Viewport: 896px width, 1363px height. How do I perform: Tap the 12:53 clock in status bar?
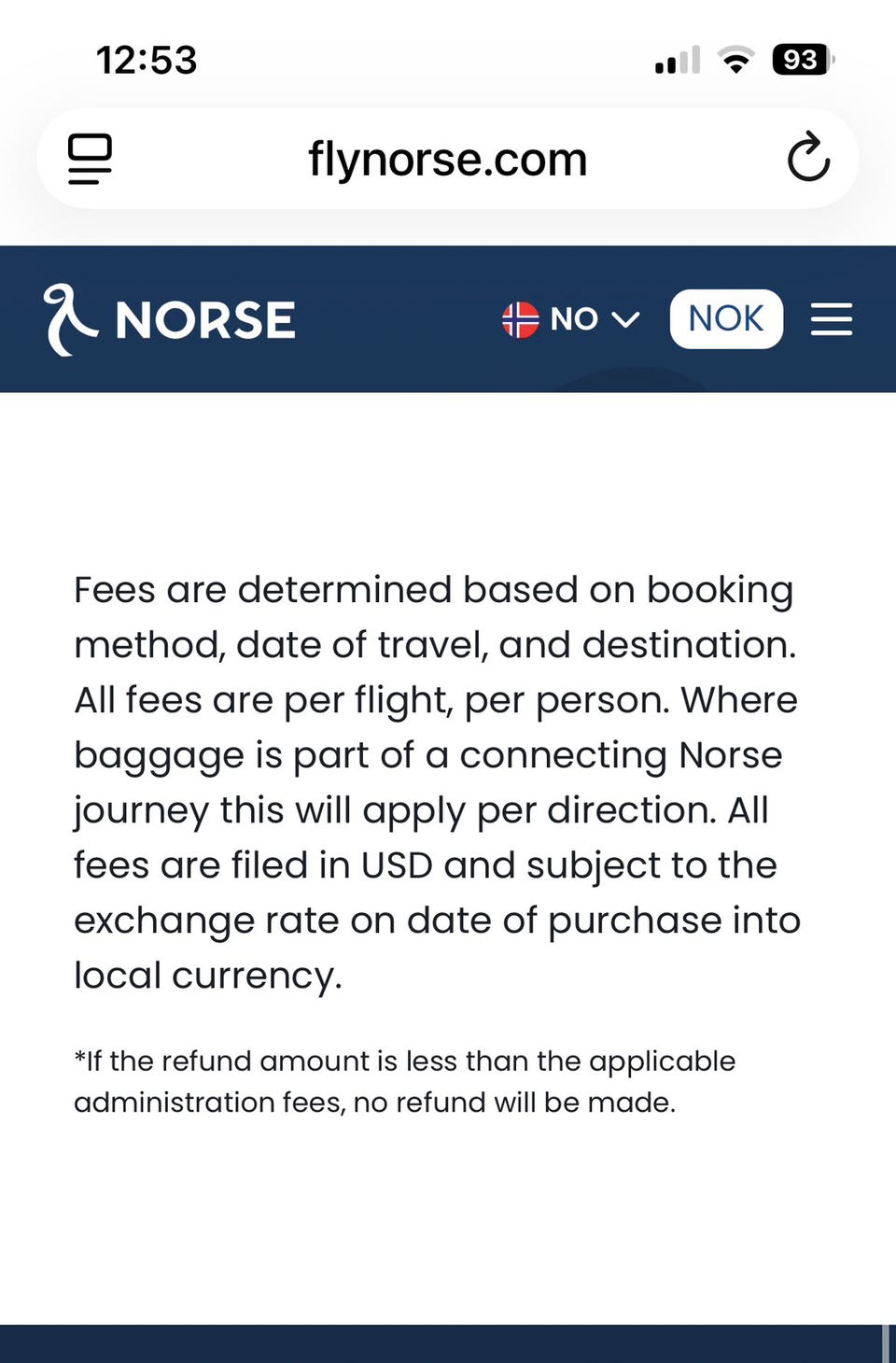pyautogui.click(x=147, y=61)
